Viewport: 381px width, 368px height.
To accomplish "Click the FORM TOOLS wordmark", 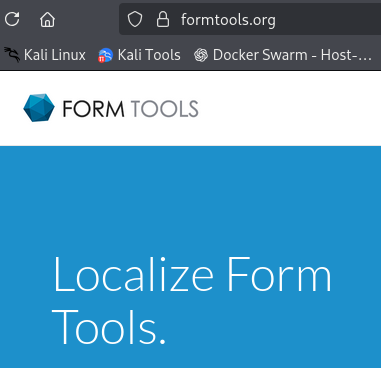I will (x=131, y=109).
